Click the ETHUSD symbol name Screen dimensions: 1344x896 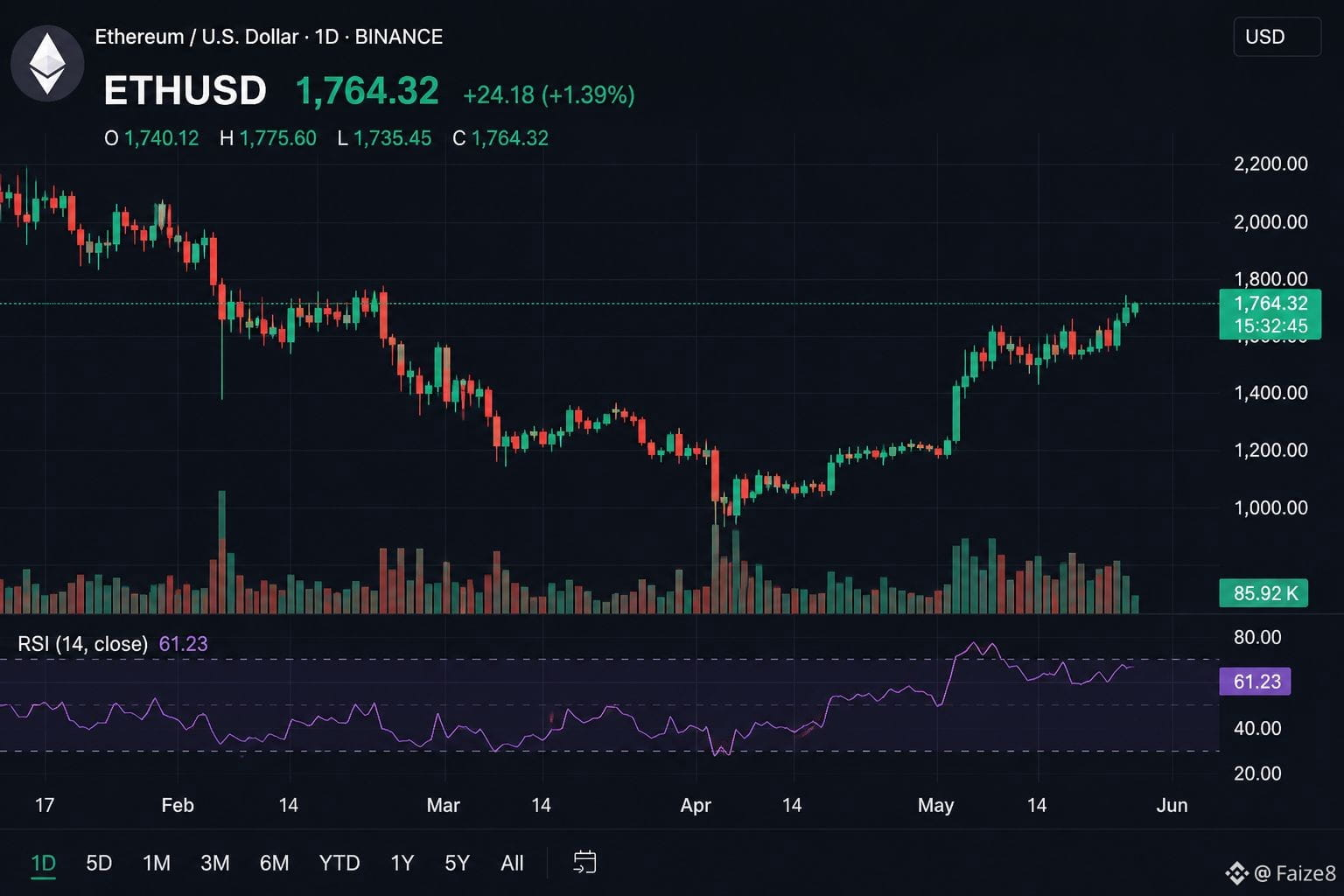[185, 91]
